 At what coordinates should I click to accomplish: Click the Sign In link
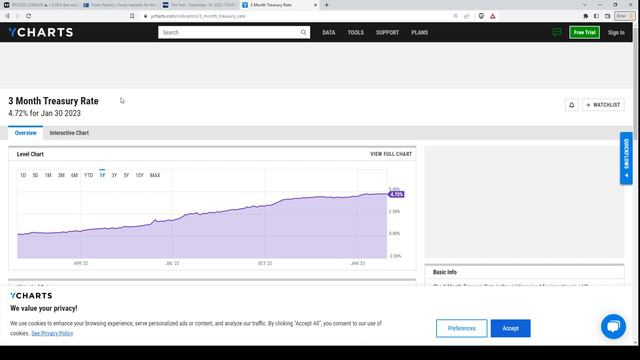(616, 32)
